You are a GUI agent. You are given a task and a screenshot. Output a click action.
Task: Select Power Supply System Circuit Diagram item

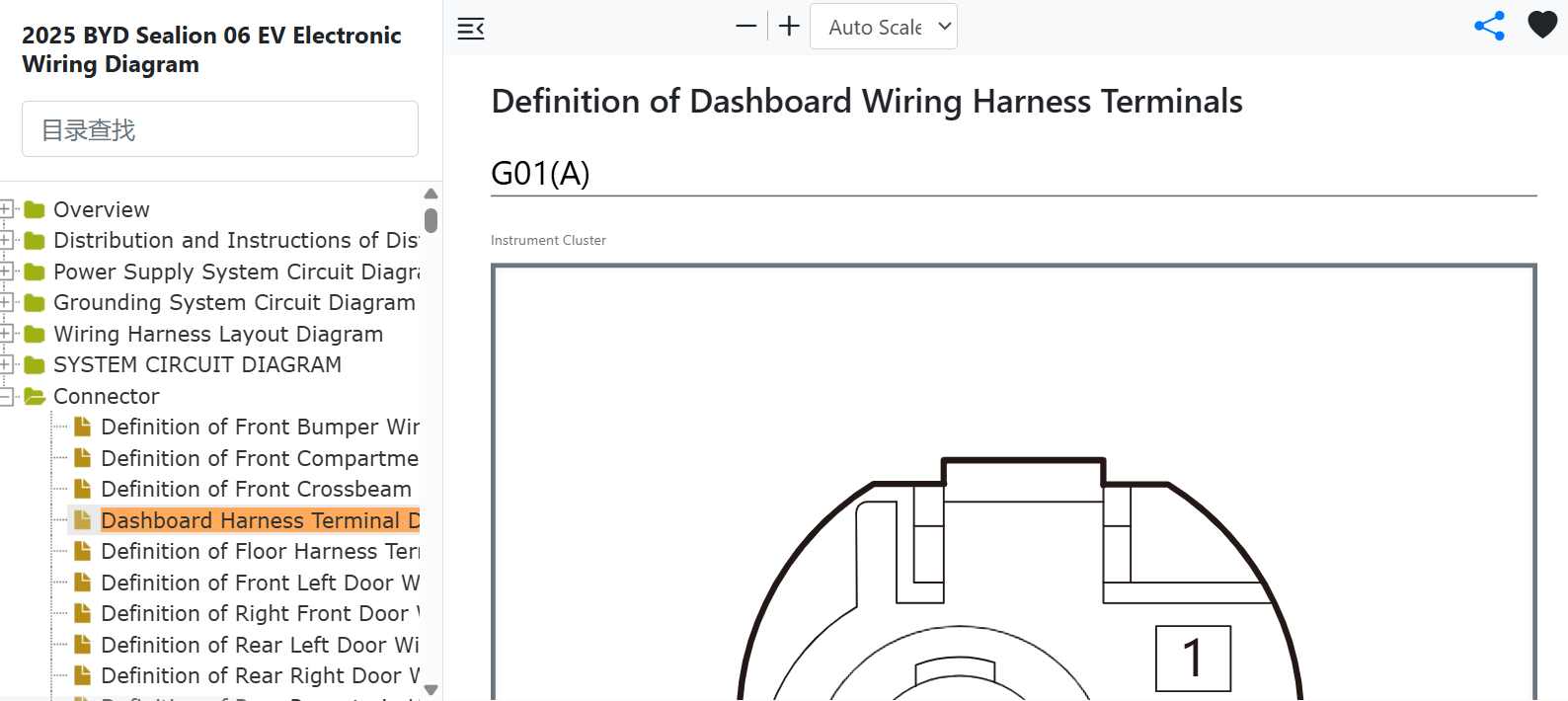click(x=237, y=272)
